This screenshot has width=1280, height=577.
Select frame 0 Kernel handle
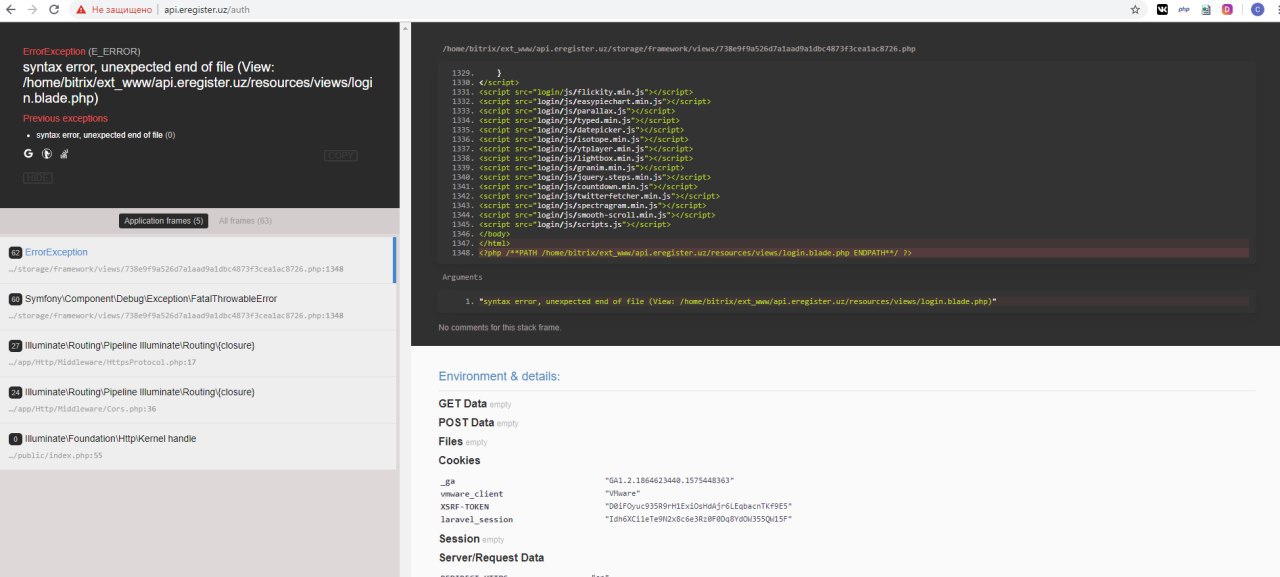click(x=198, y=446)
